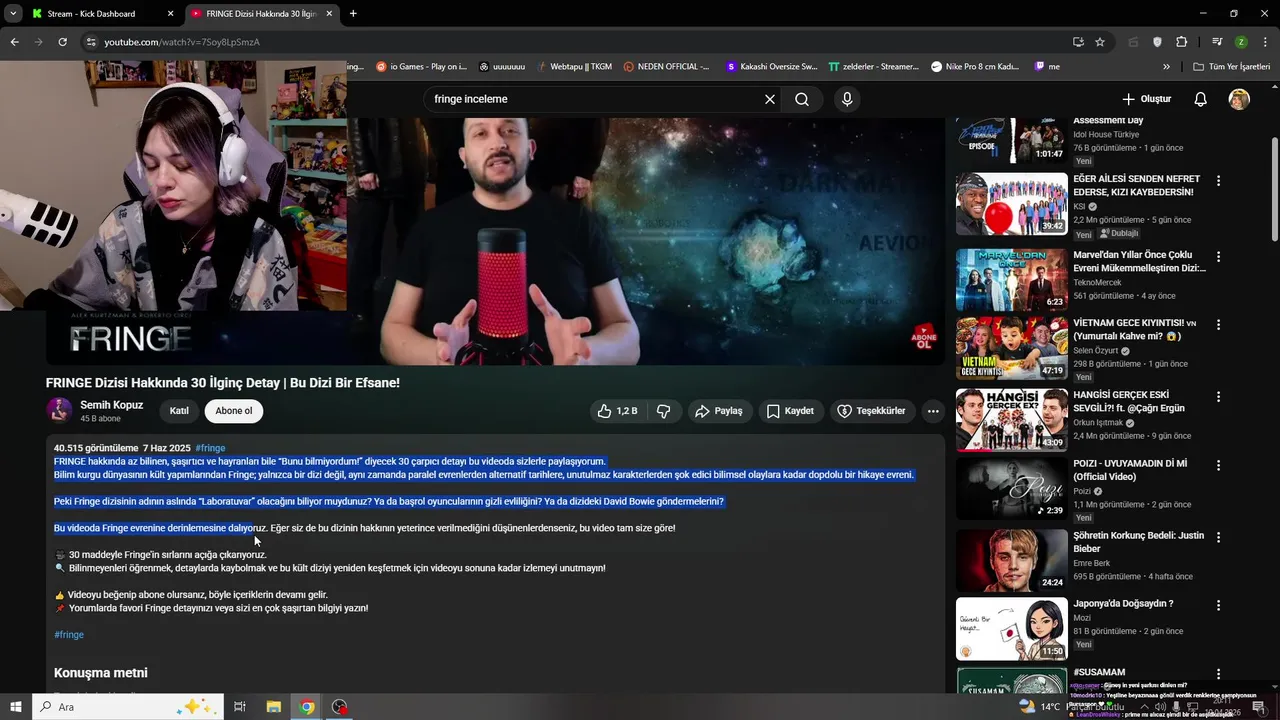The width and height of the screenshot is (1280, 720).
Task: Reload the YouTube page
Action: click(62, 42)
